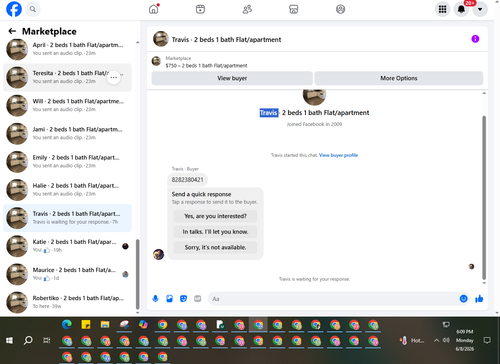The height and width of the screenshot is (364, 500).
Task: Open the Groups tab icon
Action: tap(340, 9)
